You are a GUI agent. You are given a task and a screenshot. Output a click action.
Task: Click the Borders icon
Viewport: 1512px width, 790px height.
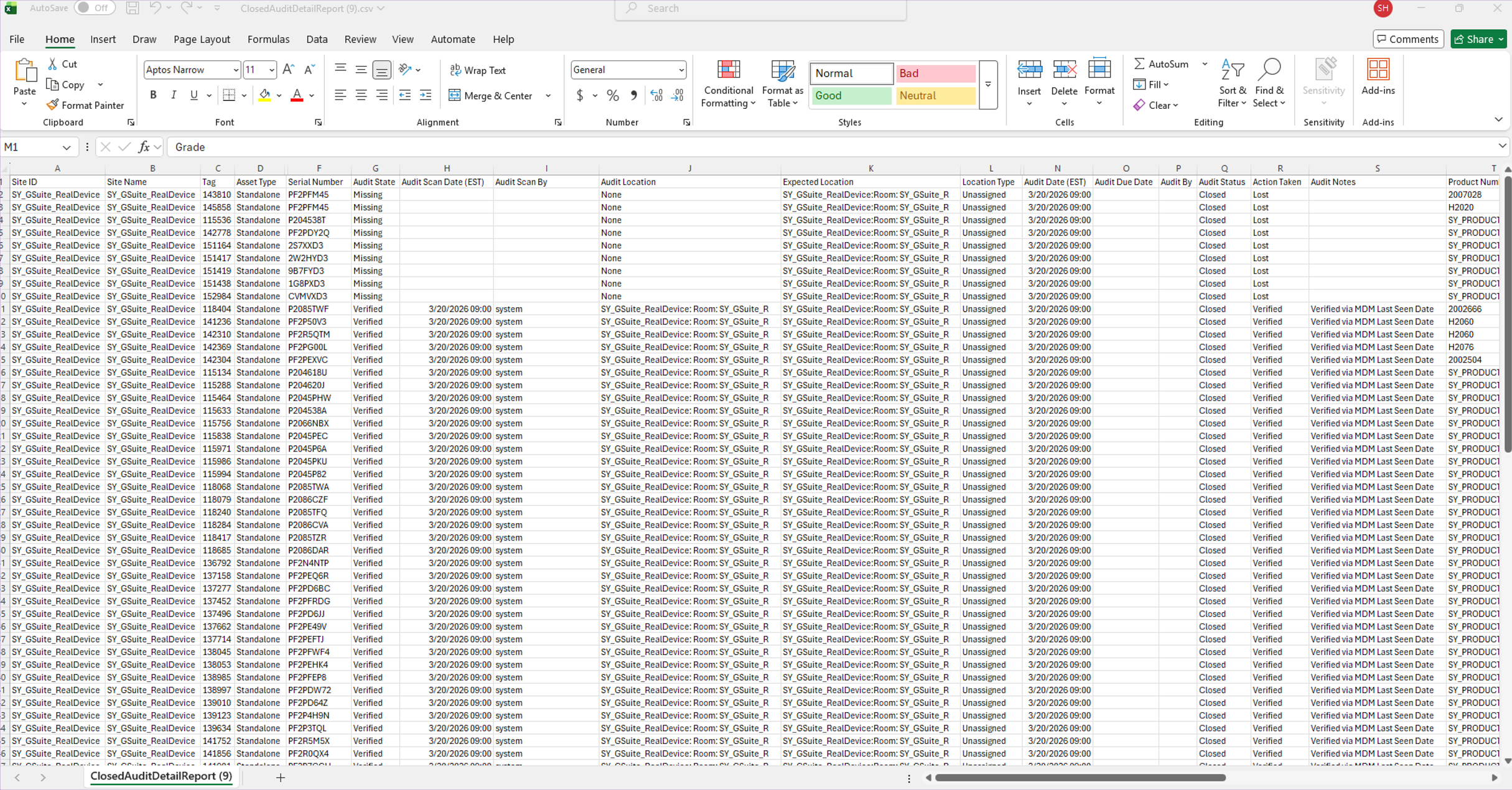tap(229, 95)
